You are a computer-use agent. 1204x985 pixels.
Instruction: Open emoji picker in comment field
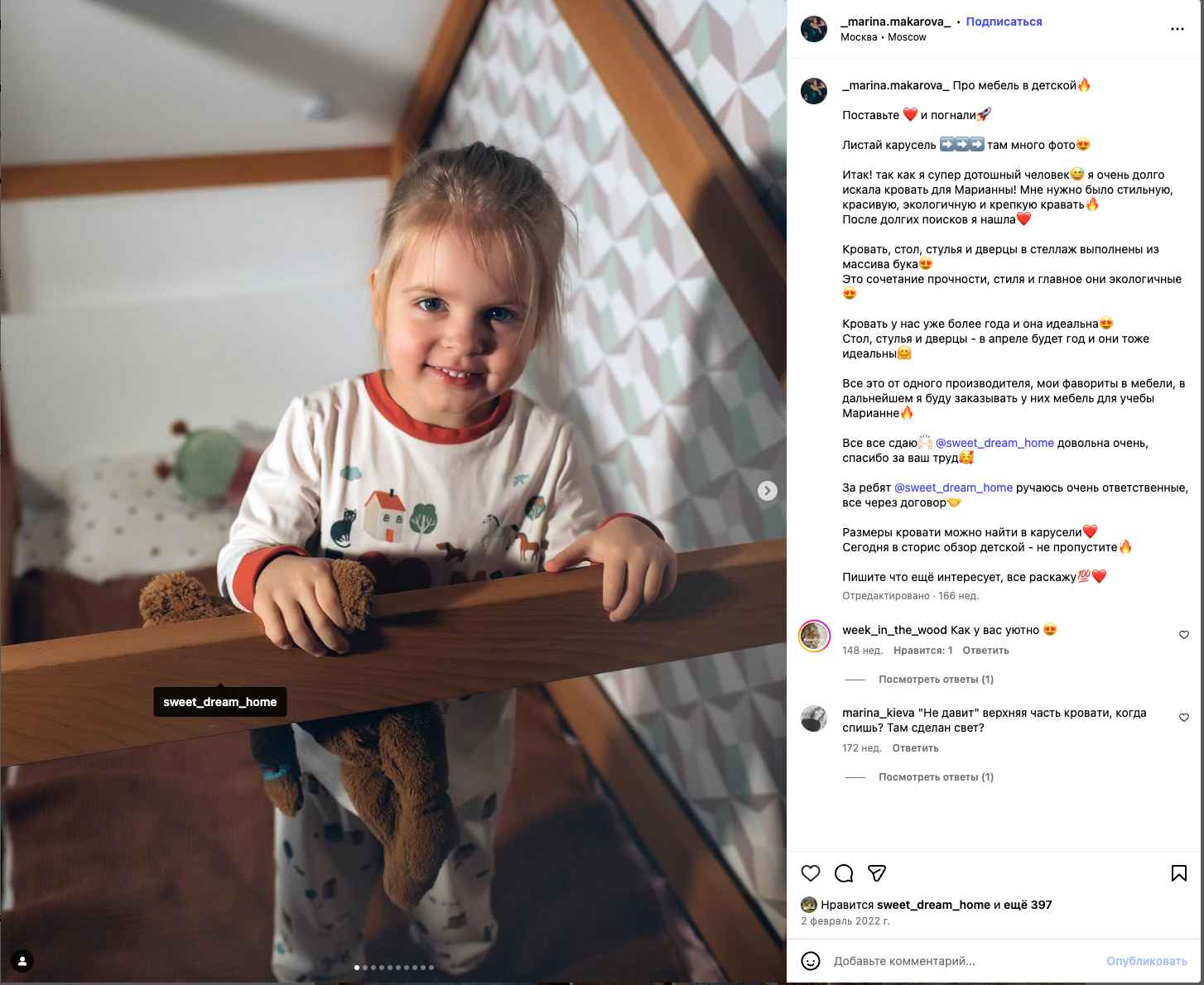(x=811, y=961)
